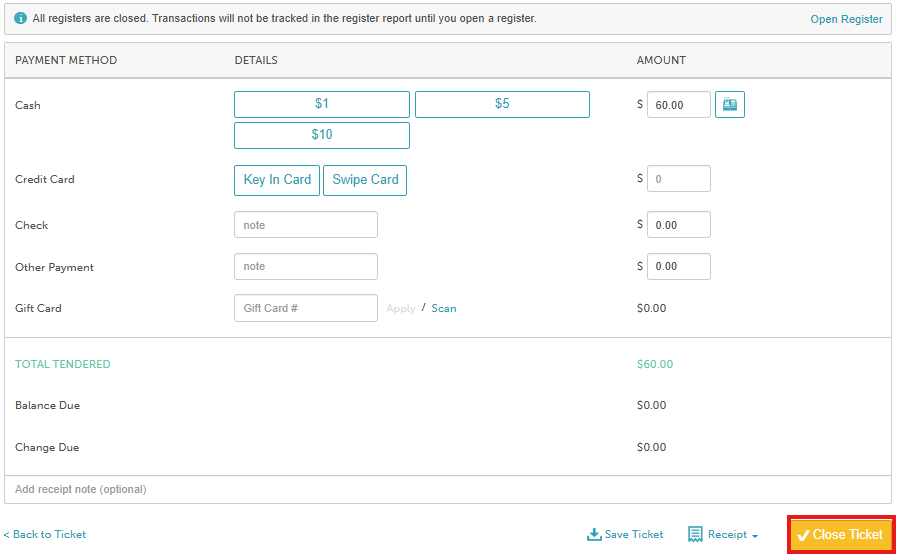
Task: Focus the Credit Card amount field
Action: [x=679, y=179]
